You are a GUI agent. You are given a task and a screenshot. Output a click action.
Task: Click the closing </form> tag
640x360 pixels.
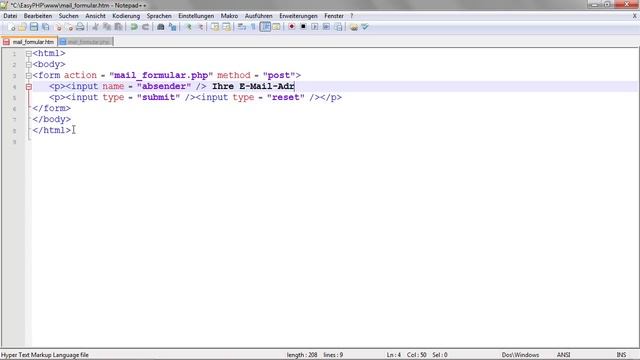point(51,108)
